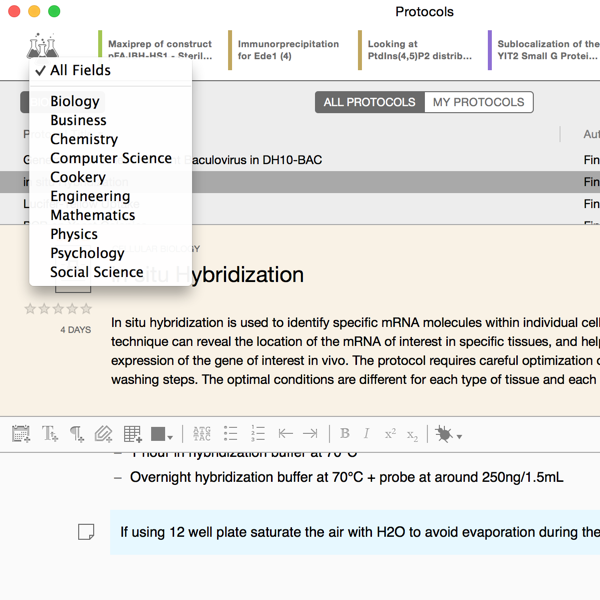
Task: Open the bug icon dropdown menu
Action: click(x=448, y=434)
